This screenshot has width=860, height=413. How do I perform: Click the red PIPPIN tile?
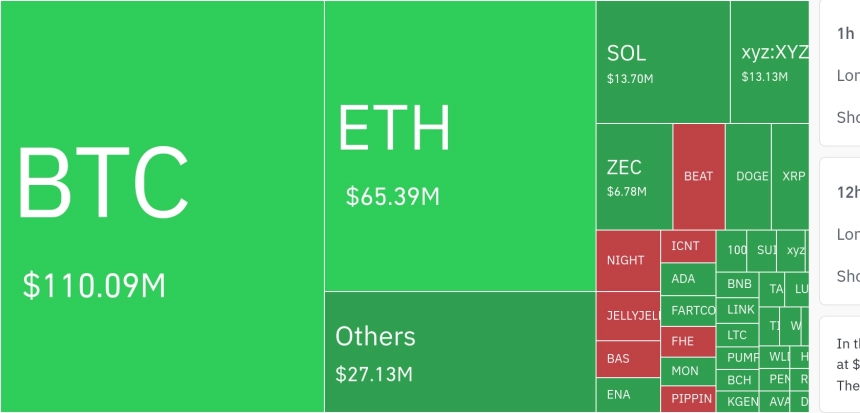tap(688, 399)
